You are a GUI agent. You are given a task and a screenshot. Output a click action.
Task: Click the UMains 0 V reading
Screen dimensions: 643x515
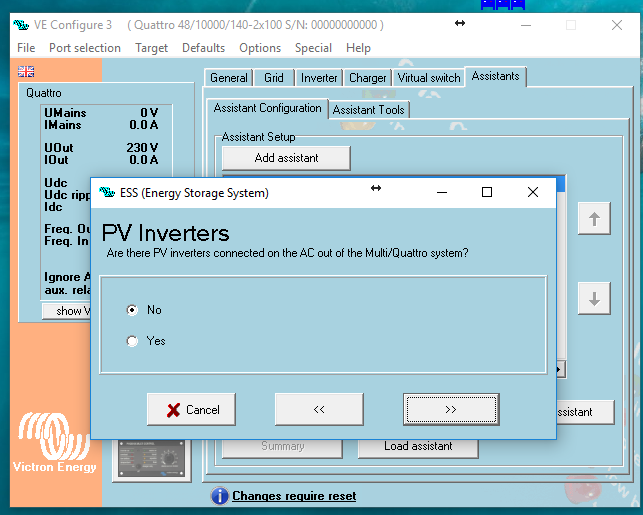101,113
